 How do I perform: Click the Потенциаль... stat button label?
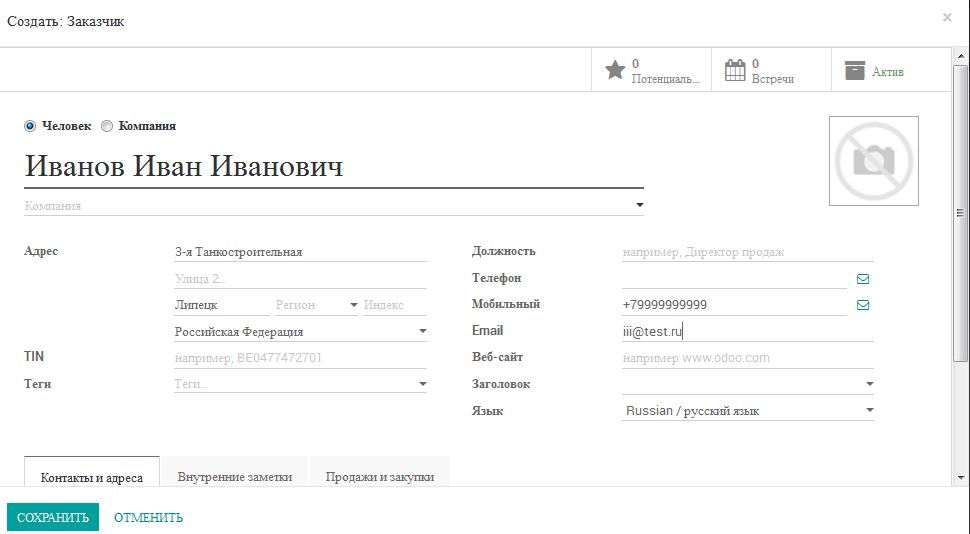[x=665, y=79]
